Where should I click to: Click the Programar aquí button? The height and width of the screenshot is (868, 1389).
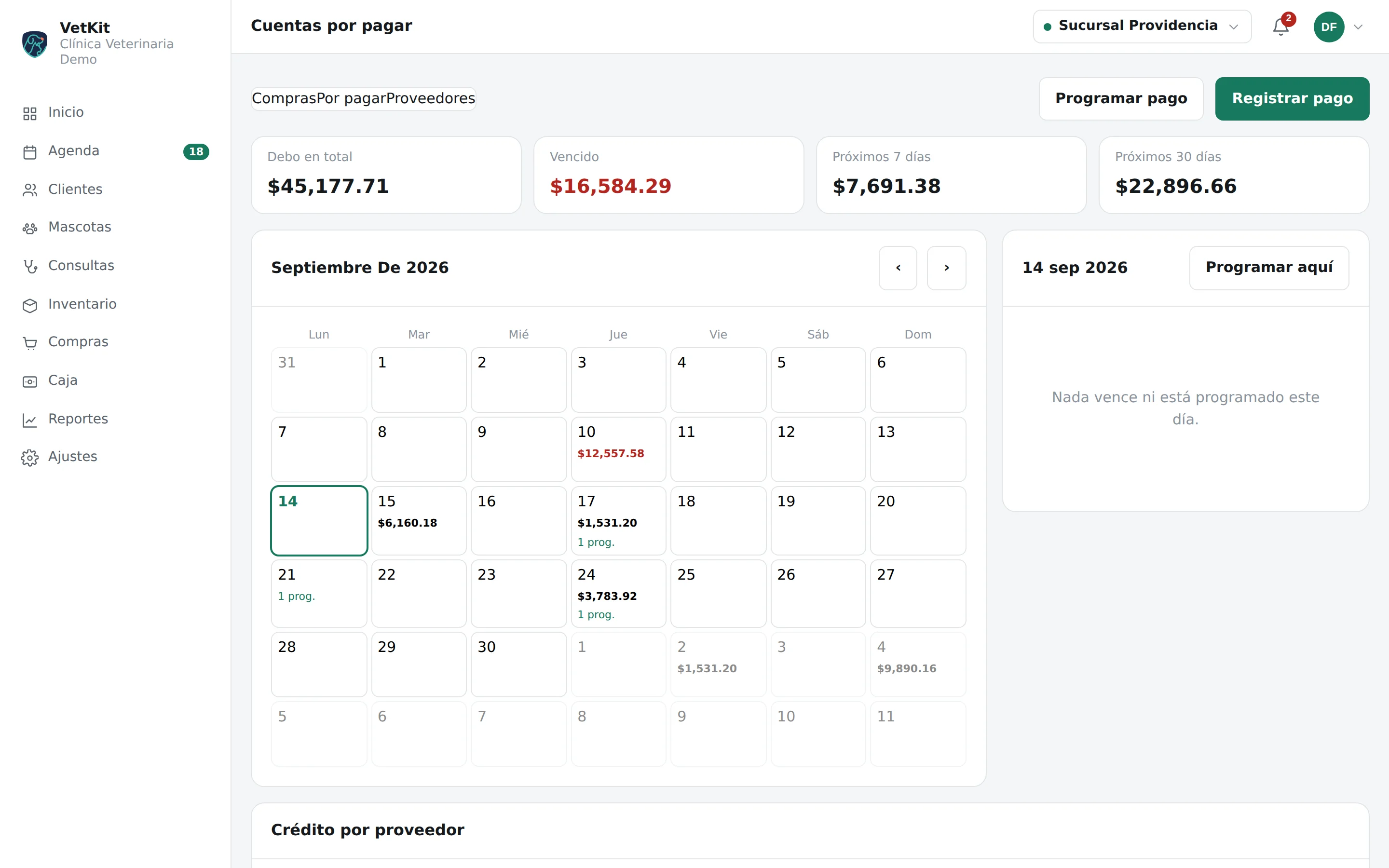point(1269,268)
